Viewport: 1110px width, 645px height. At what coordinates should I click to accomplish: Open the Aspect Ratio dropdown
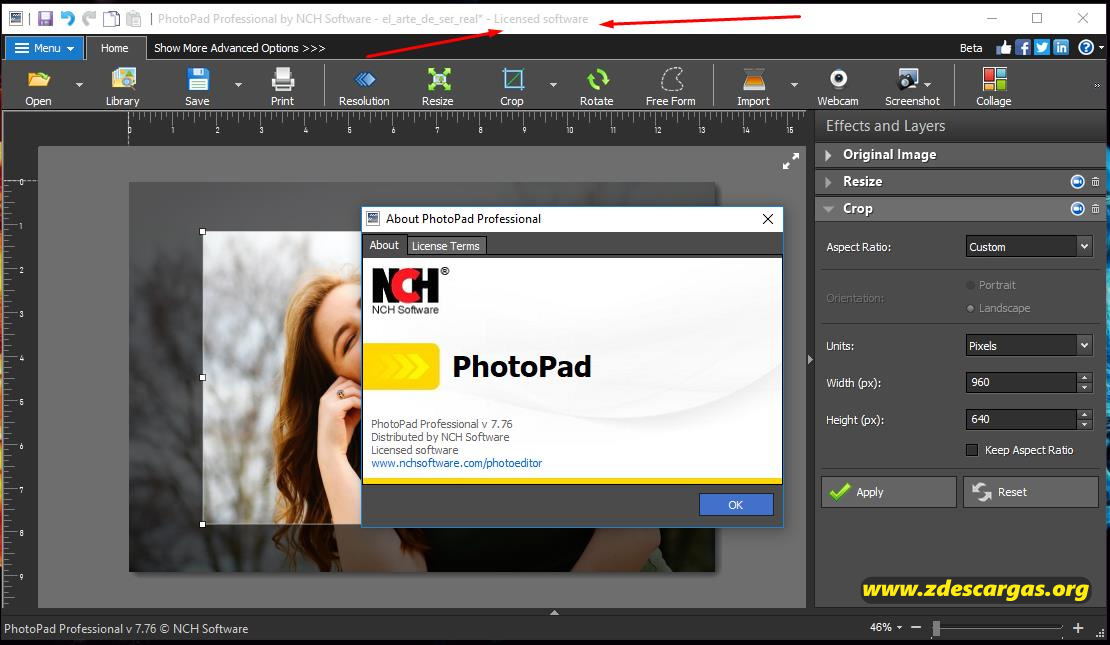[1029, 246]
